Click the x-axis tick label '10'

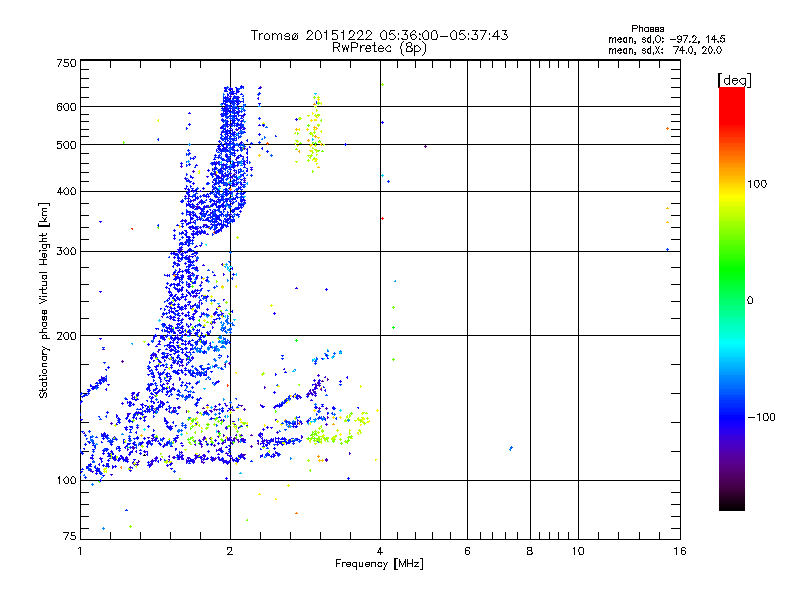[578, 551]
